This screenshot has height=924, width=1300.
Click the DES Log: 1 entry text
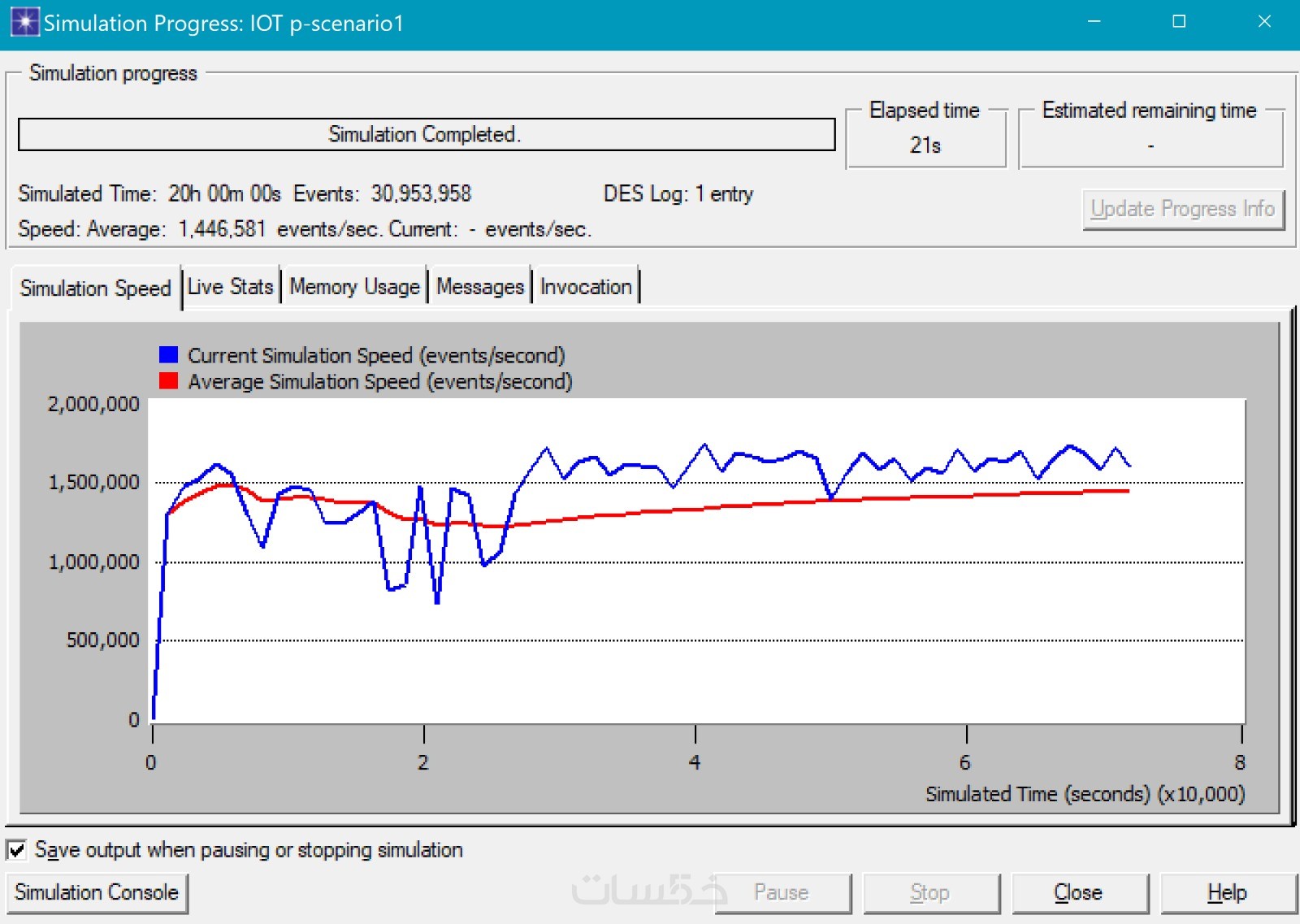tap(678, 194)
